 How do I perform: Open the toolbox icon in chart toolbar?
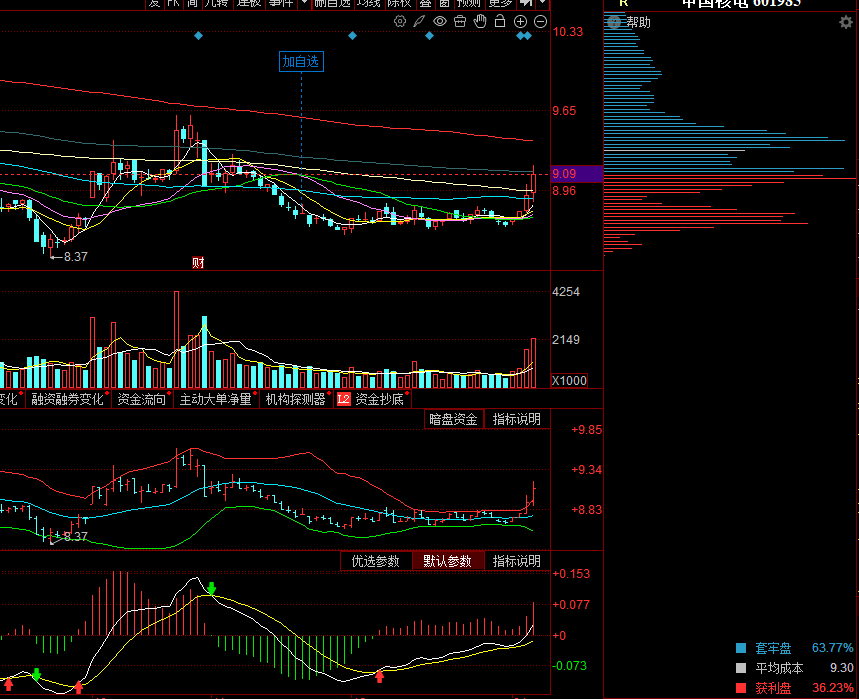(x=460, y=21)
